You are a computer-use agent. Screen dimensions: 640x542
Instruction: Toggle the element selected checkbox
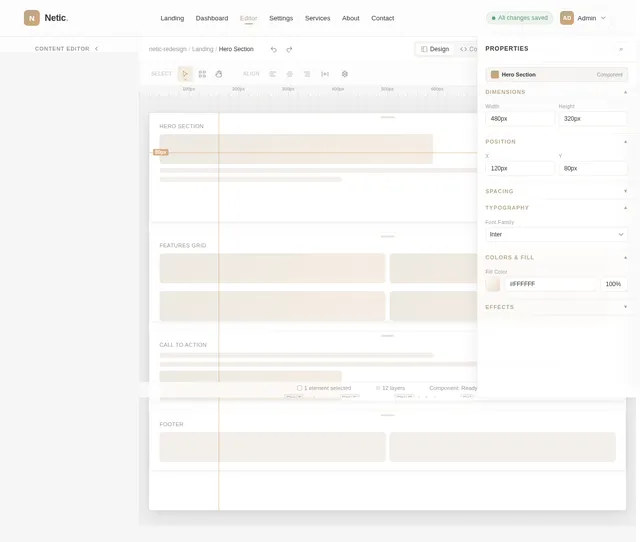pyautogui.click(x=300, y=388)
